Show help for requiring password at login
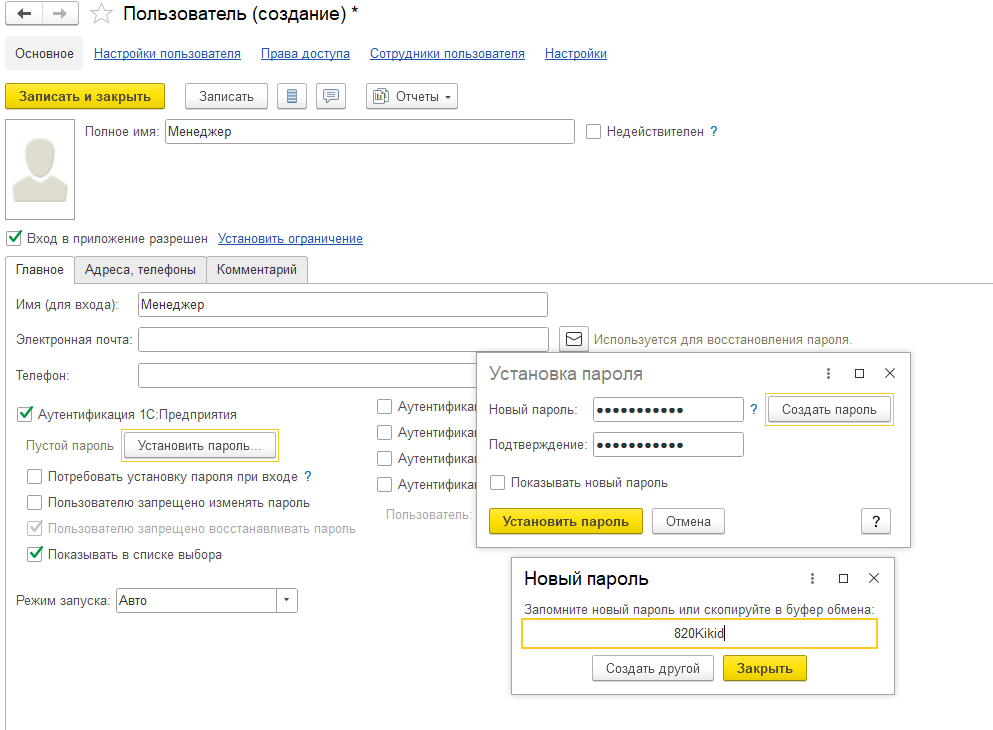The image size is (993, 730). tap(308, 476)
